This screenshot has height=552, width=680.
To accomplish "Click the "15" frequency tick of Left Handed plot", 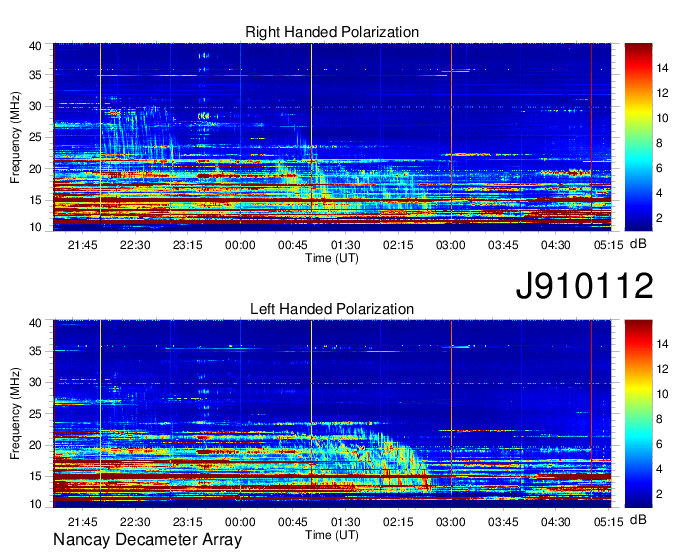I will click(35, 477).
